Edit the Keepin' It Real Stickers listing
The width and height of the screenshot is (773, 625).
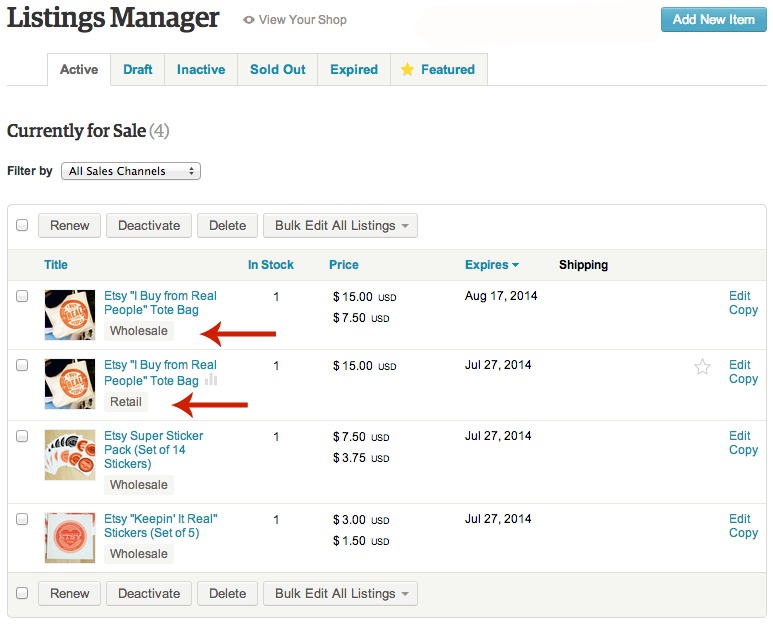[739, 519]
